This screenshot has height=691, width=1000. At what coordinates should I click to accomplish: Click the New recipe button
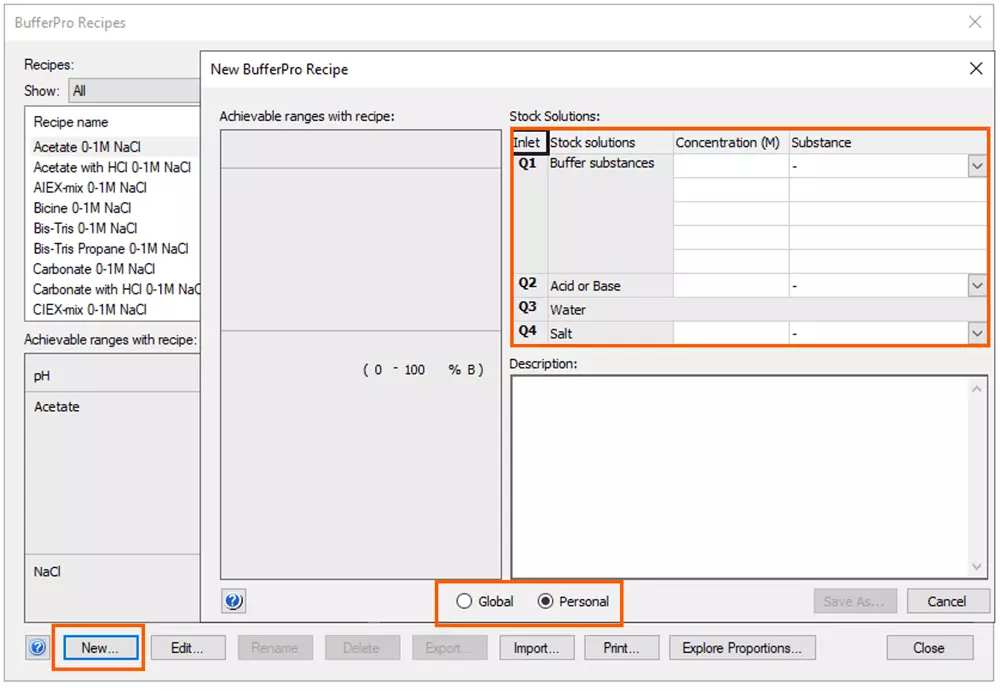coord(98,648)
